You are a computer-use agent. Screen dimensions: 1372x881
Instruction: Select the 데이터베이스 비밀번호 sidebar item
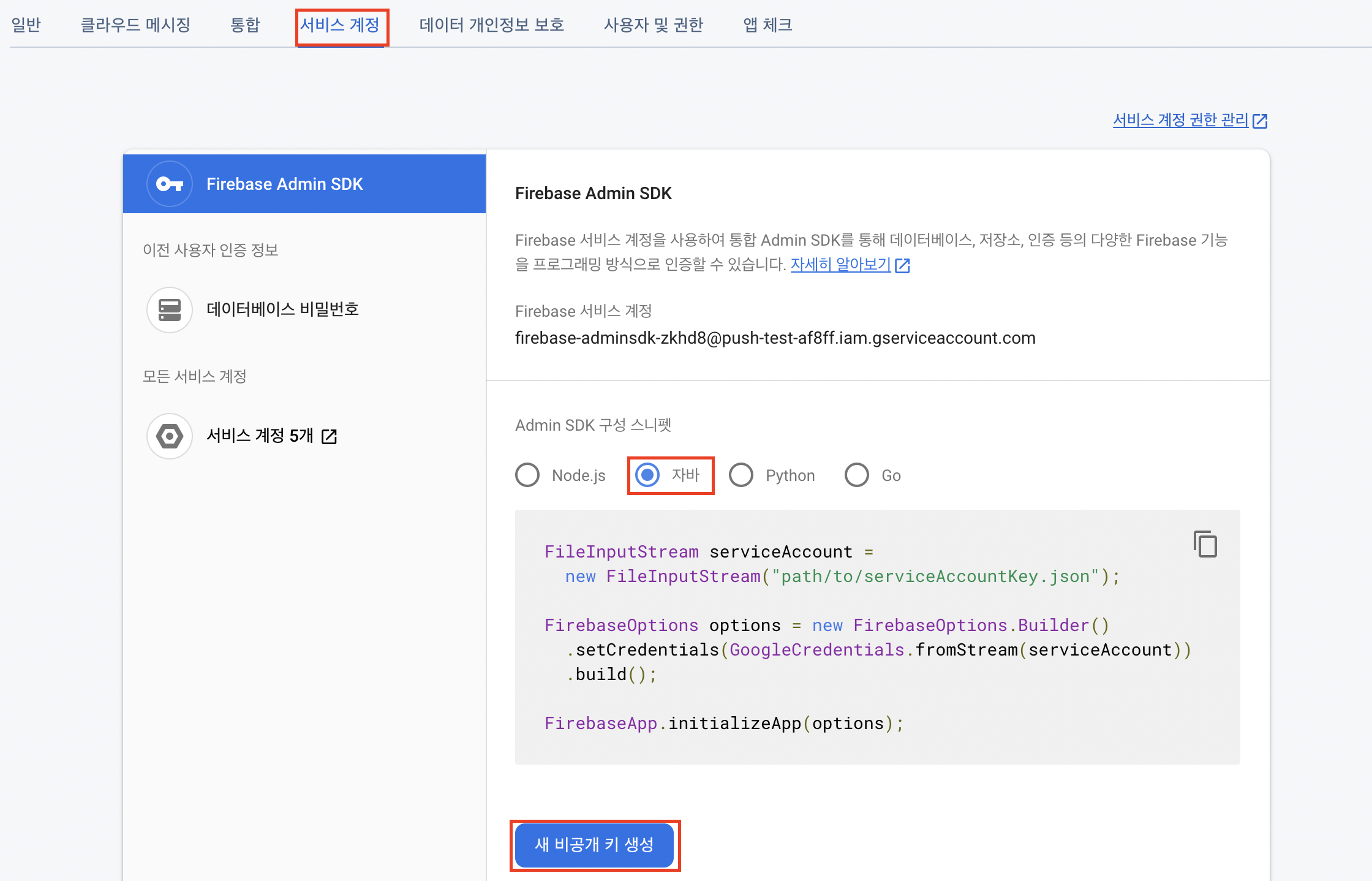[x=282, y=309]
